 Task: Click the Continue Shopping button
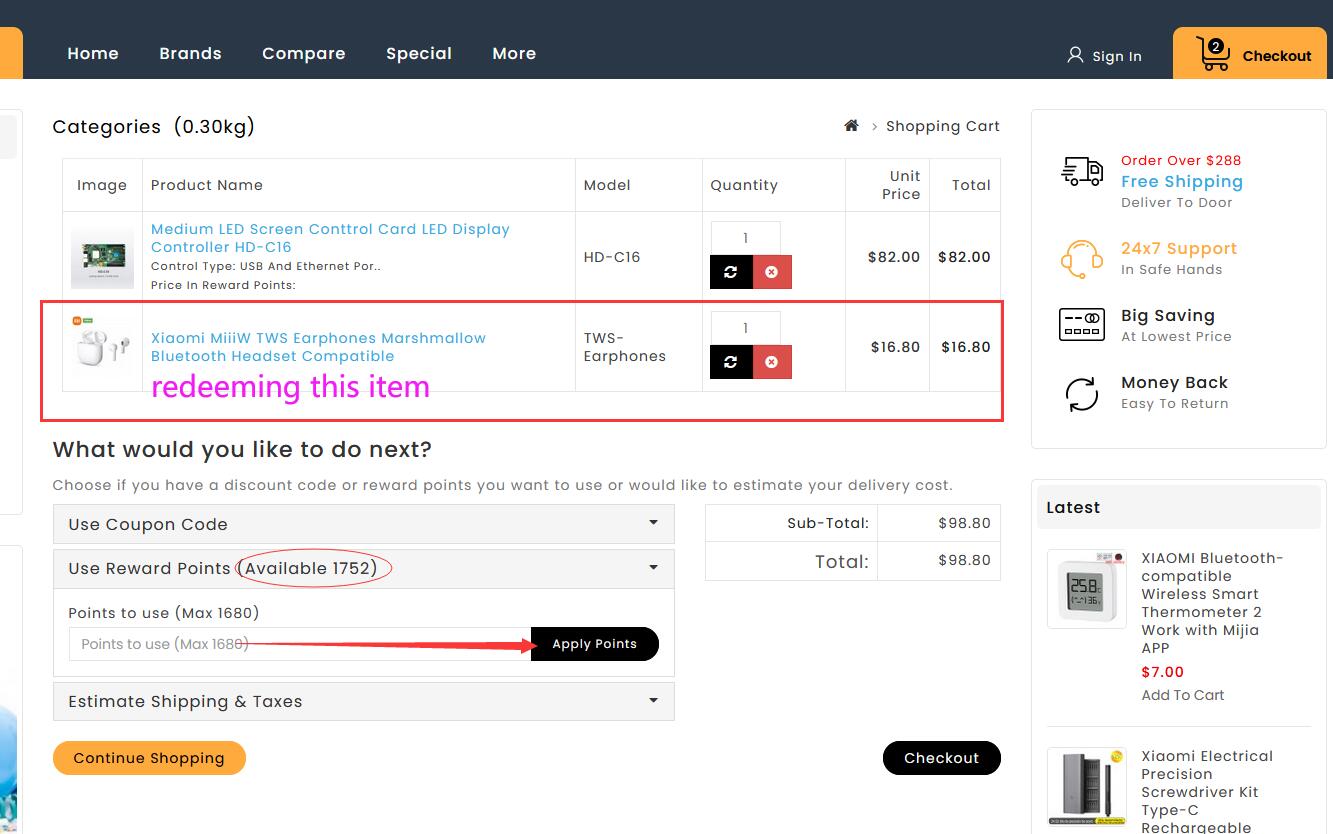click(x=149, y=758)
